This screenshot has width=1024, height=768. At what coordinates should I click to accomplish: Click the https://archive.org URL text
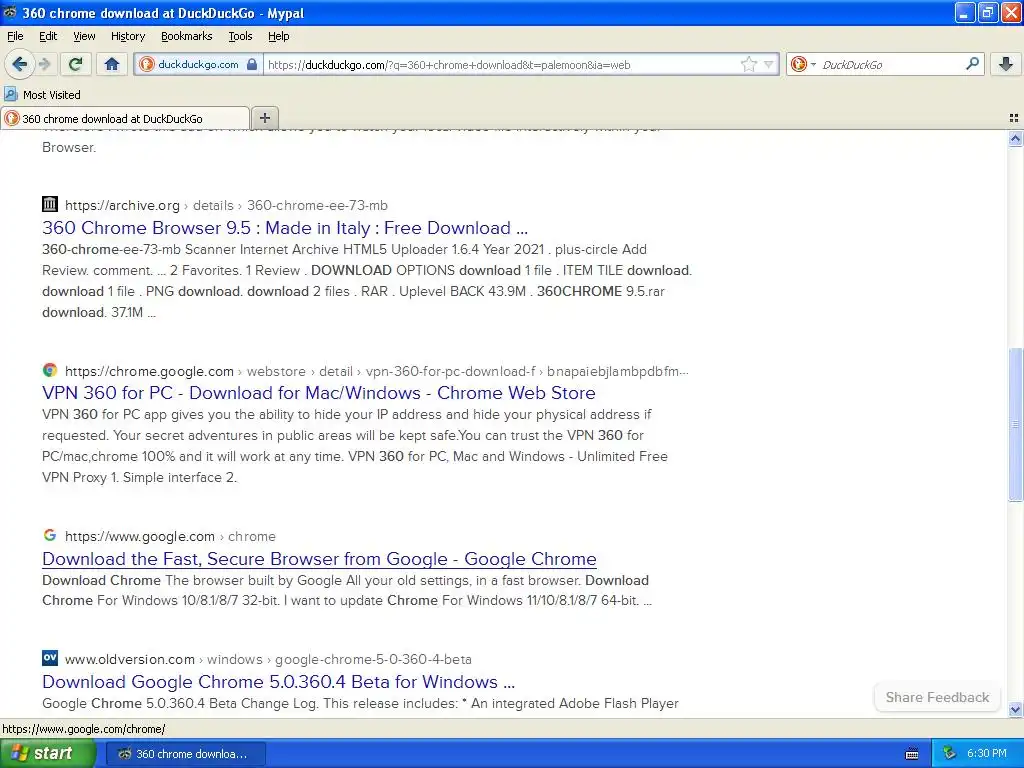click(122, 205)
